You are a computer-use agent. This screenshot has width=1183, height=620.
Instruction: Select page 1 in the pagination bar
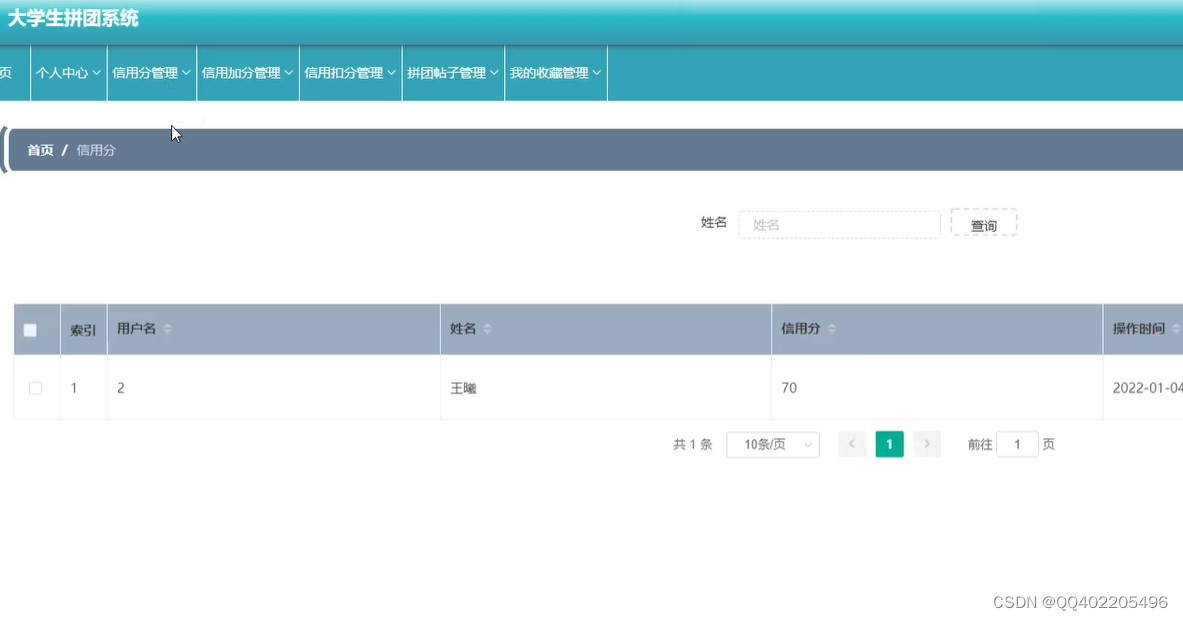click(x=889, y=444)
